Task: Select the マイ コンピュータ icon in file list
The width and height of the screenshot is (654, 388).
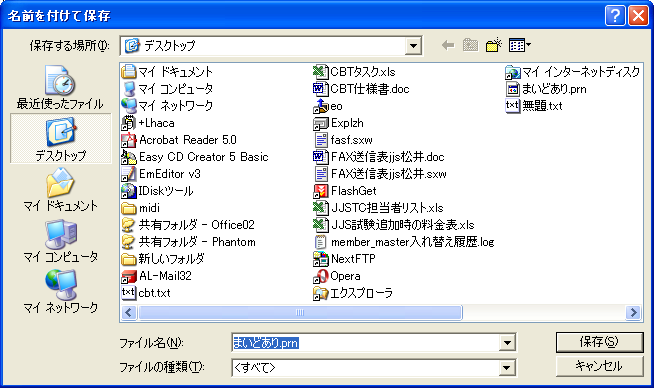Action: 129,89
